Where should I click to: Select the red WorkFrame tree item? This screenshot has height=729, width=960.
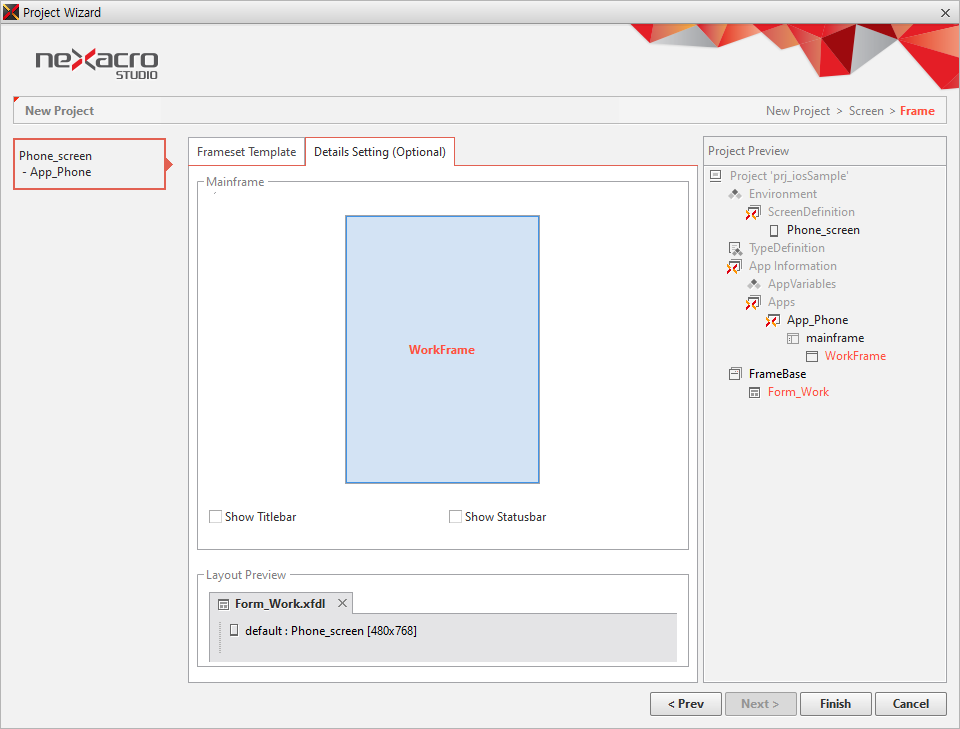coord(855,356)
